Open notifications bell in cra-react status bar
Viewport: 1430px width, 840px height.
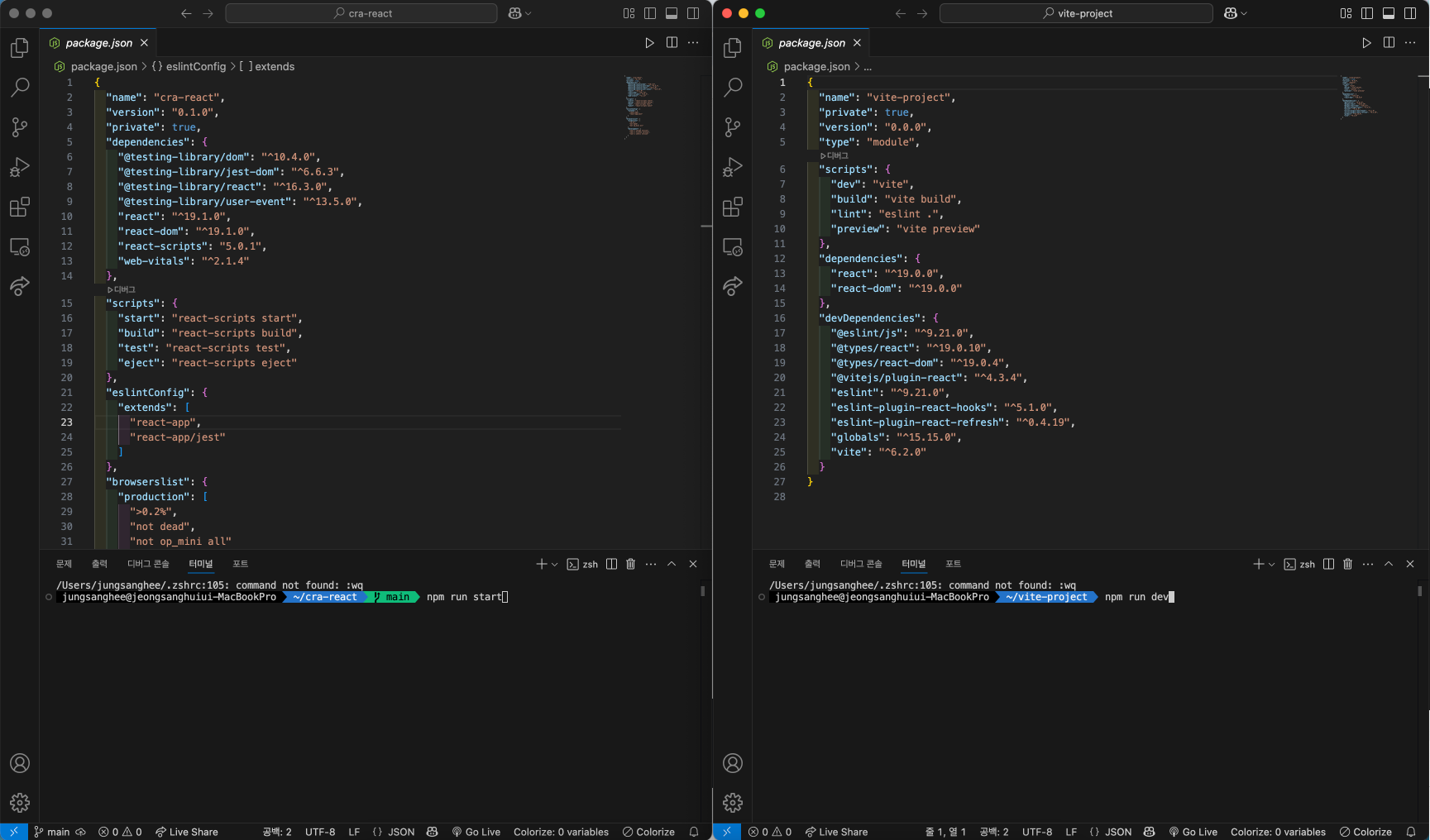694,832
